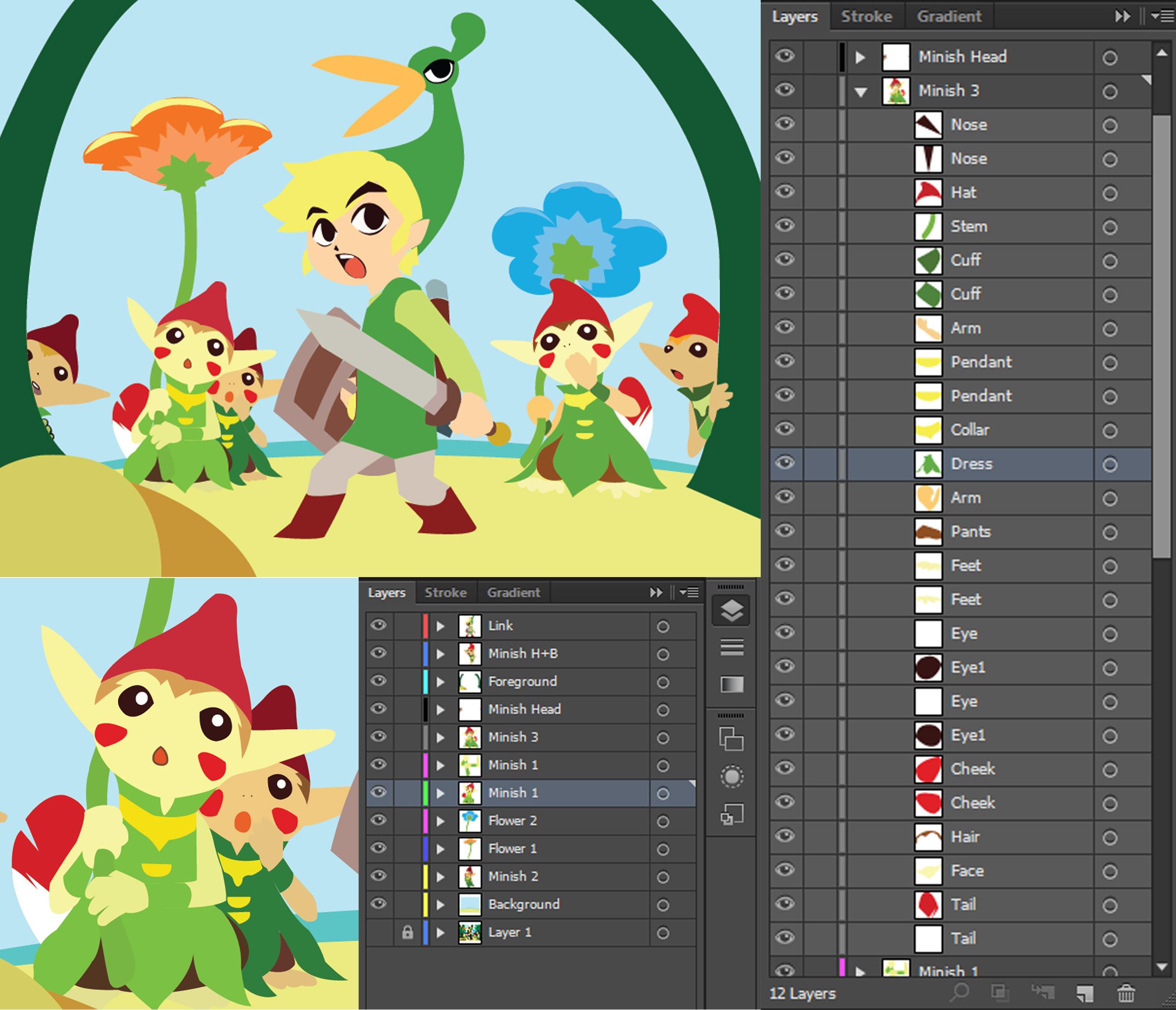Toggle visibility of the Dress sublayer
Image resolution: width=1176 pixels, height=1010 pixels.
point(785,463)
